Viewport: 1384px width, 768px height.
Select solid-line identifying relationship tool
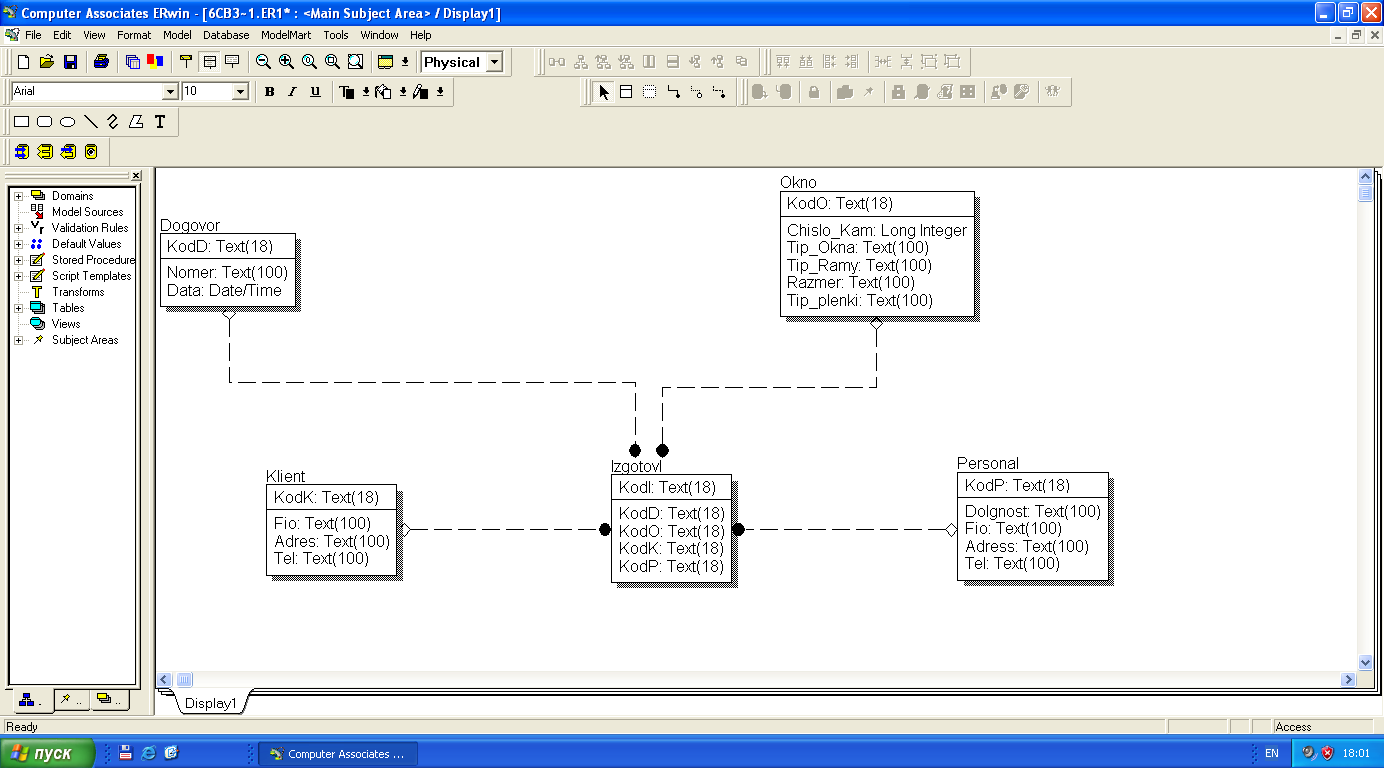coord(673,92)
